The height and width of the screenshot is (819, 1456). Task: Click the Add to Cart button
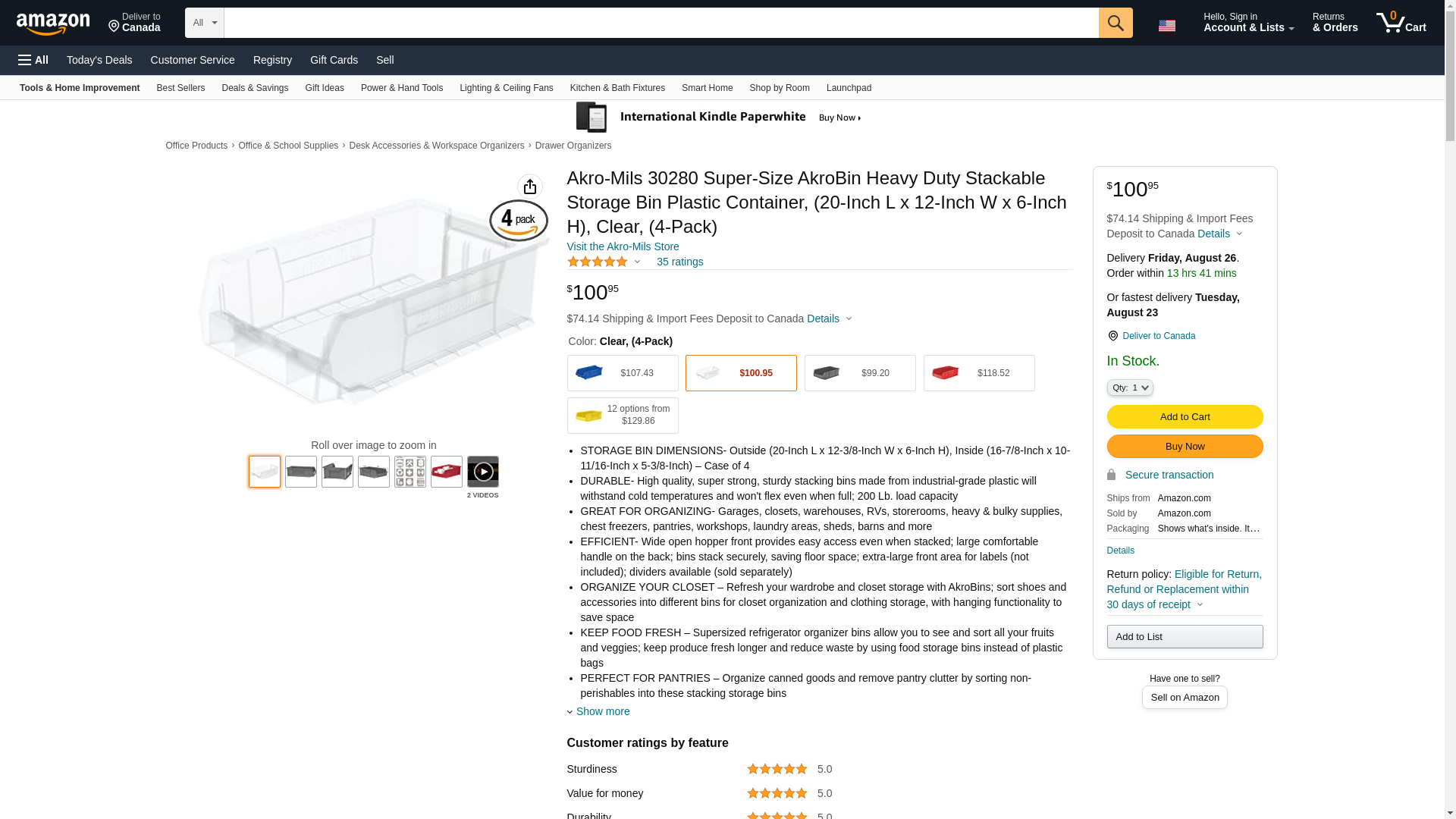pyautogui.click(x=1184, y=416)
